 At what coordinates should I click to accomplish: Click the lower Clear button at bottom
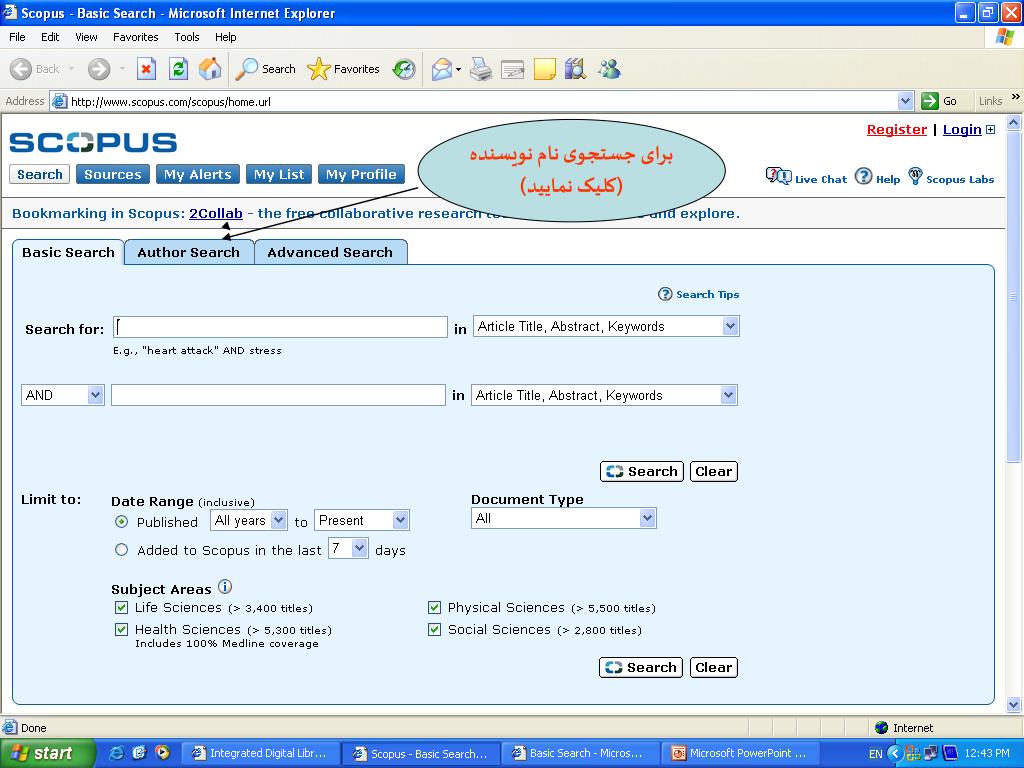714,667
